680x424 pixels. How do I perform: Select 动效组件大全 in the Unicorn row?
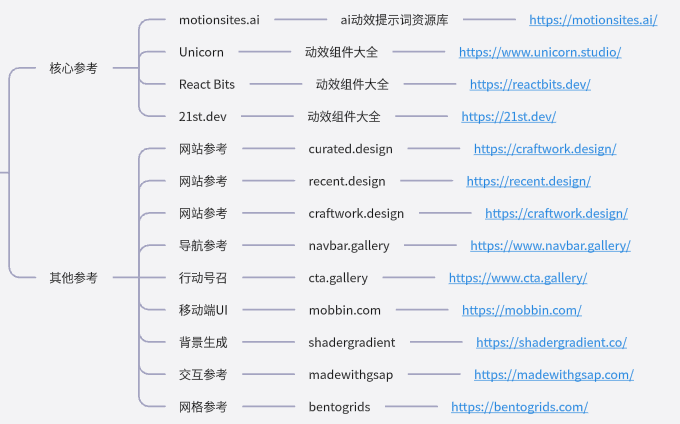pos(341,52)
